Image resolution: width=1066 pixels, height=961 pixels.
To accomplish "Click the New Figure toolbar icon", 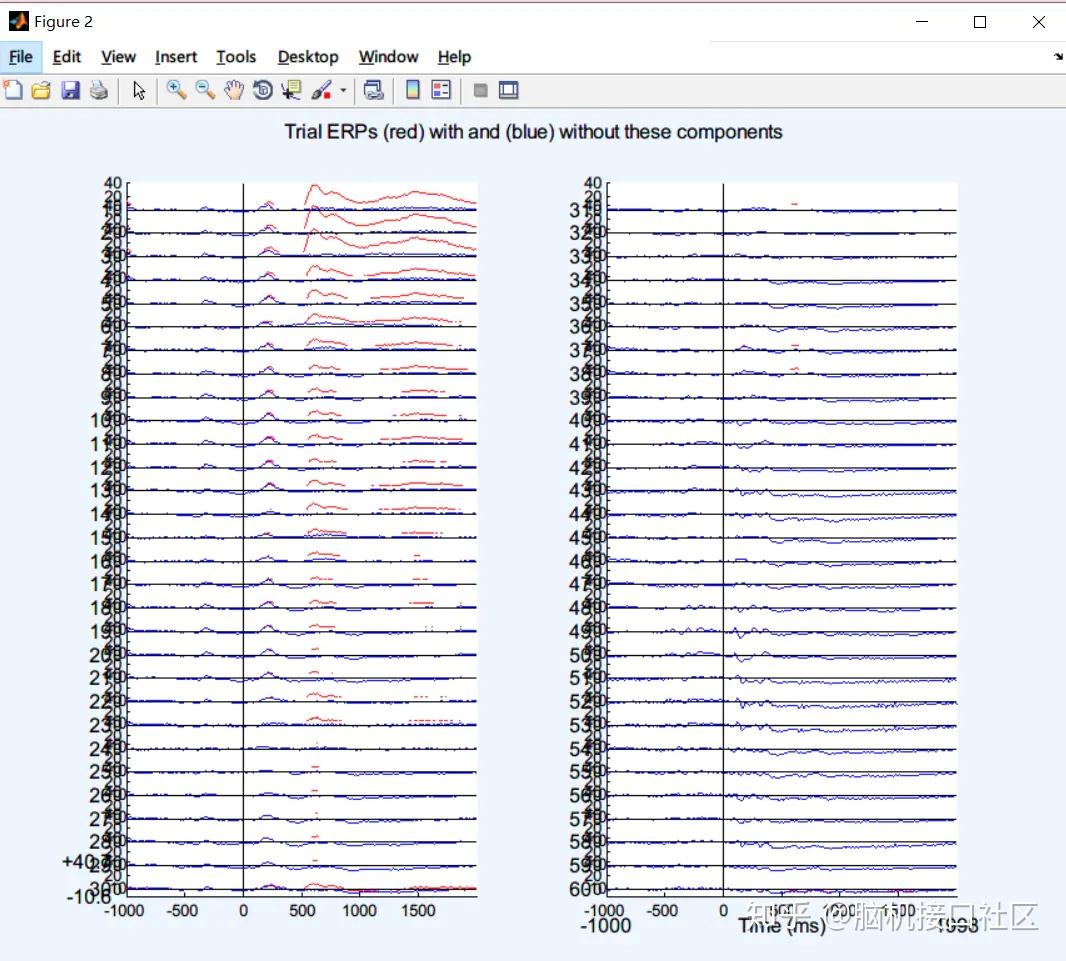I will (x=13, y=91).
